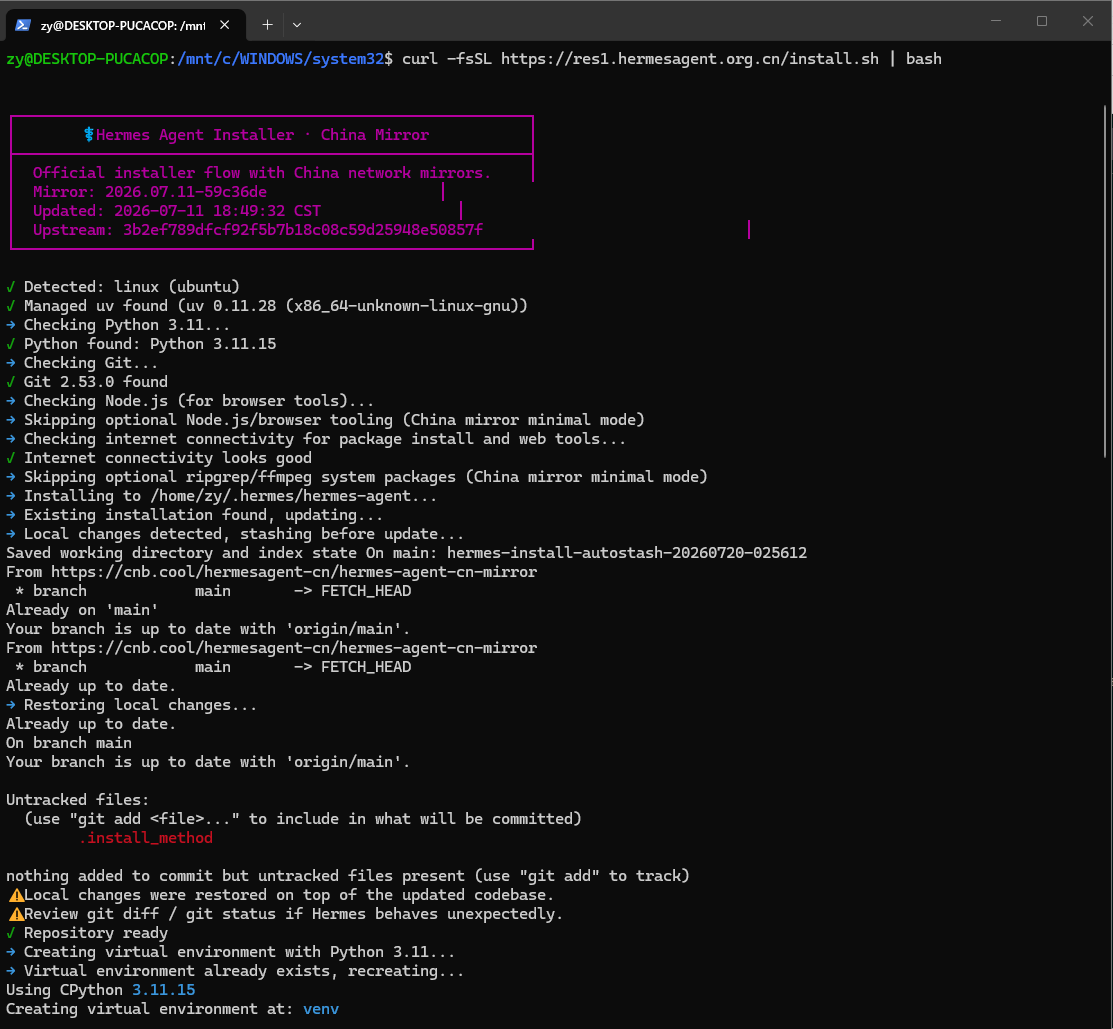Click 'Git 2.53.0 found' line
Viewport: 1113px width, 1029px height.
click(87, 382)
